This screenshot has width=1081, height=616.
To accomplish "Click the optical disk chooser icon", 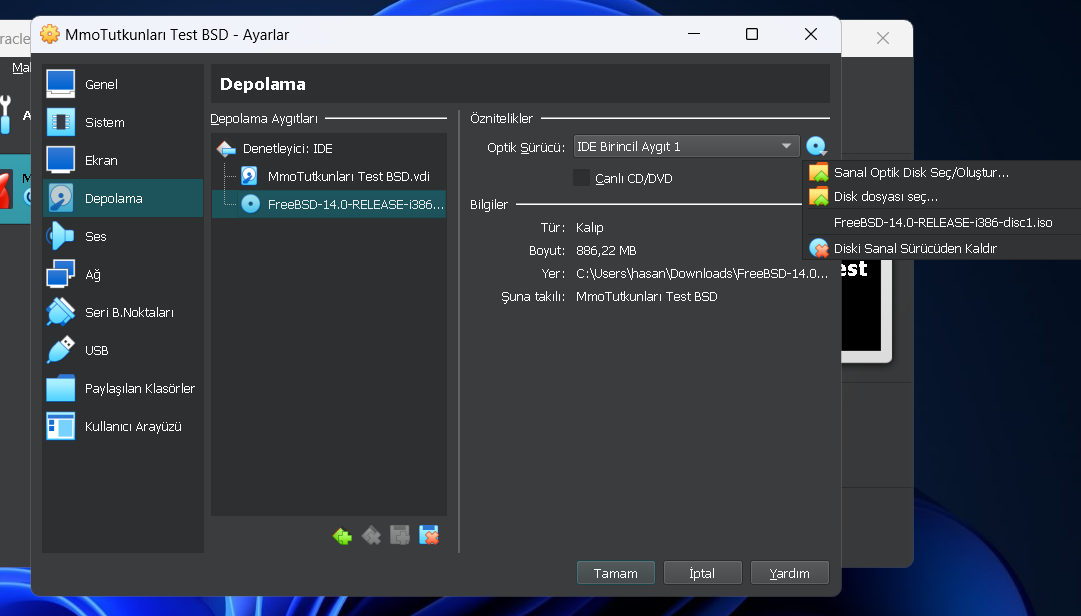I will coord(816,146).
